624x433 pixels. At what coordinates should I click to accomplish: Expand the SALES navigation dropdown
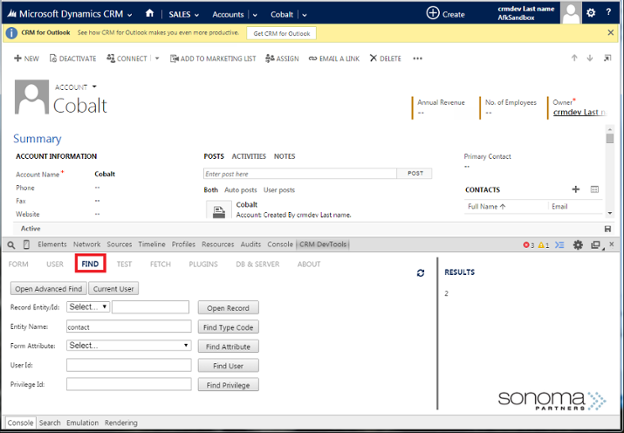[x=183, y=14]
